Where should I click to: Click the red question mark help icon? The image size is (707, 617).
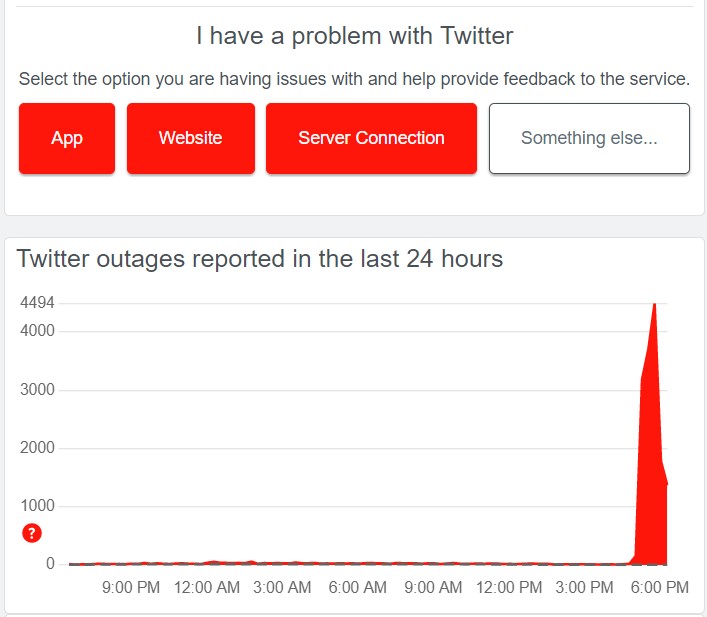click(x=31, y=533)
